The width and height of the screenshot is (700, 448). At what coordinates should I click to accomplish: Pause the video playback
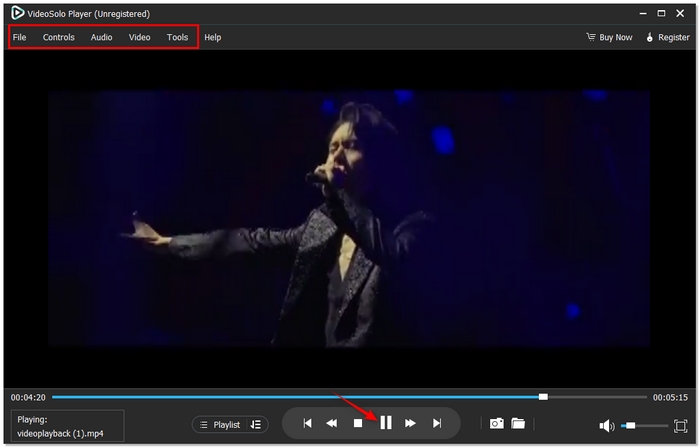[385, 423]
